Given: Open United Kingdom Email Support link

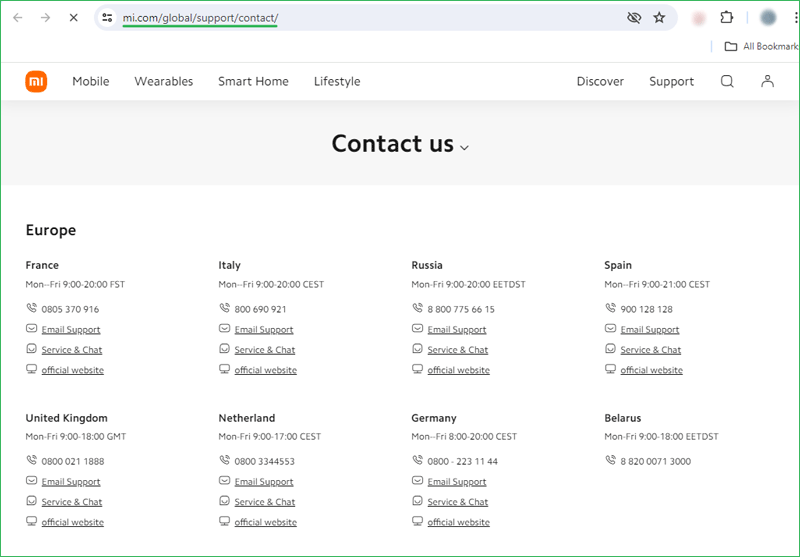Looking at the screenshot, I should 71,482.
